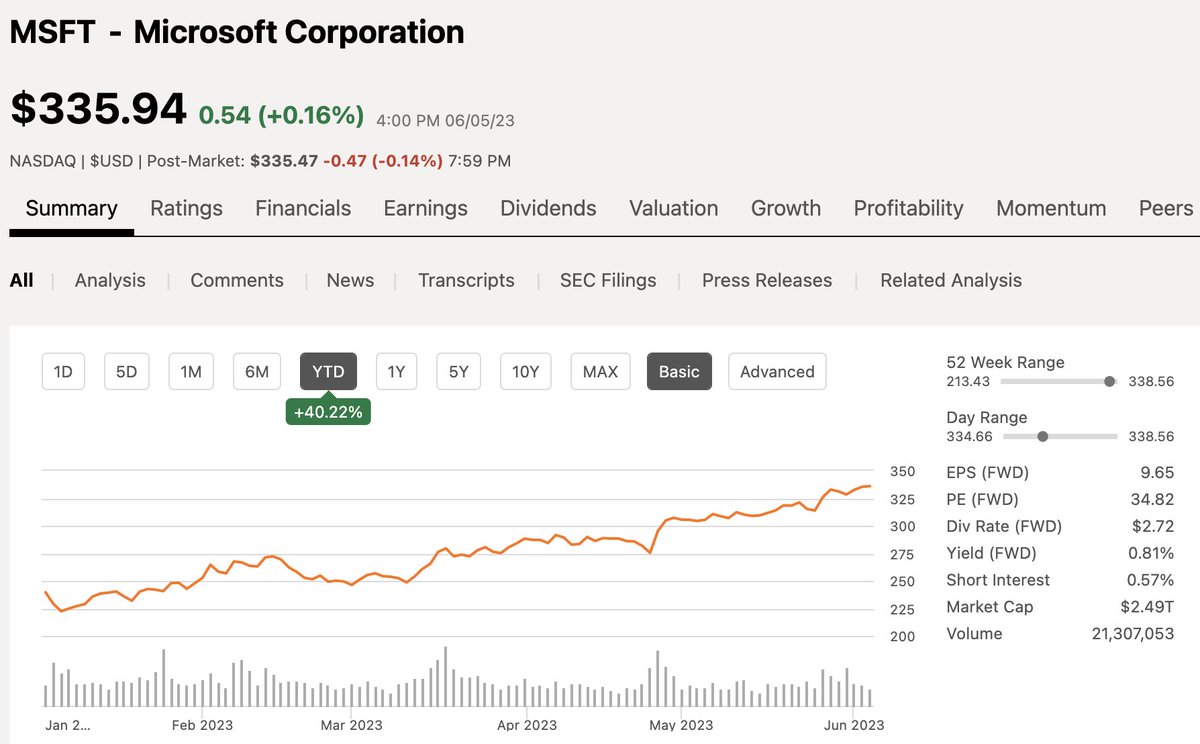Filter feed by News
The width and height of the screenshot is (1200, 744).
tap(350, 280)
